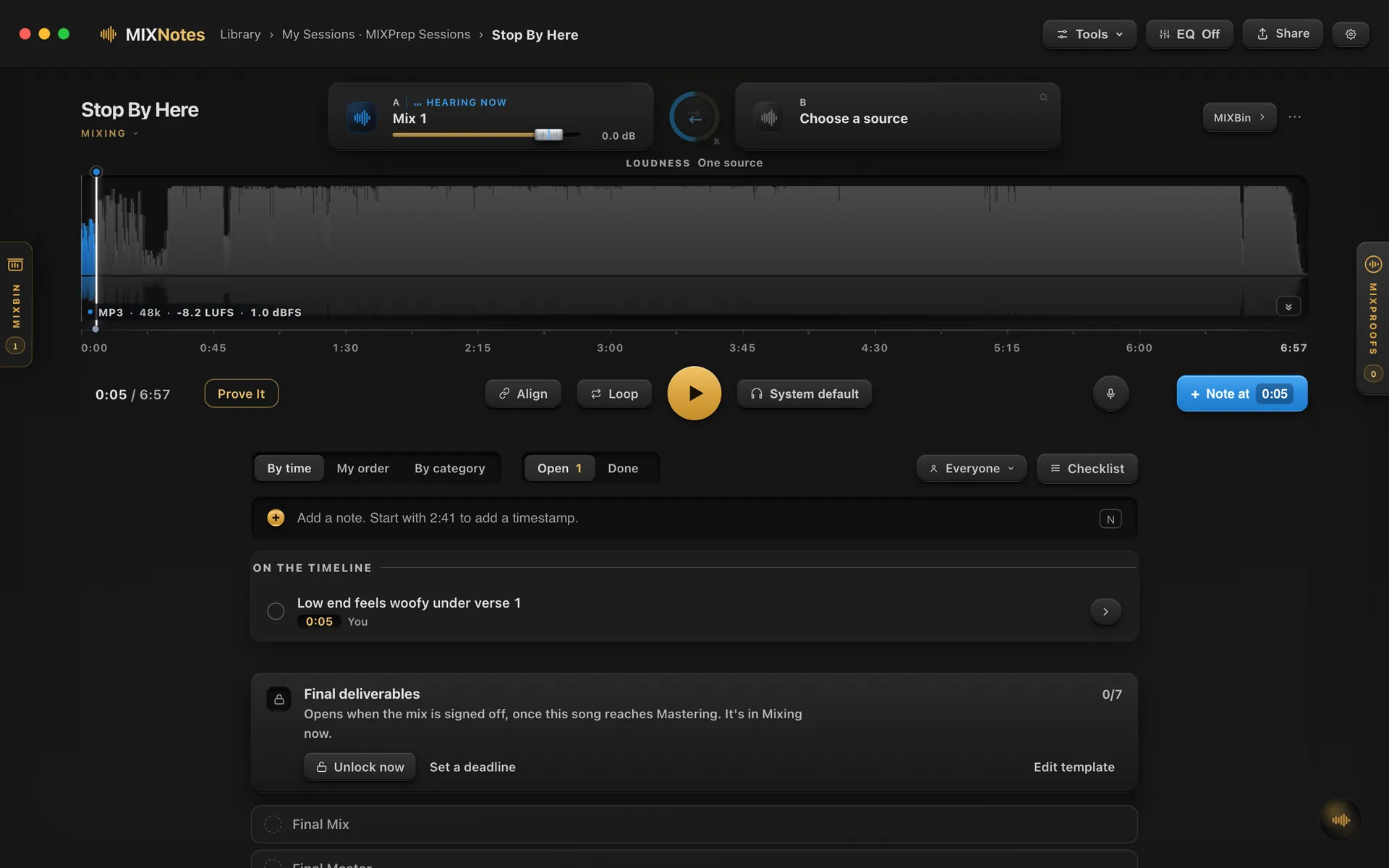Click the blue waveform icon for source A
Image resolution: width=1389 pixels, height=868 pixels.
point(362,117)
